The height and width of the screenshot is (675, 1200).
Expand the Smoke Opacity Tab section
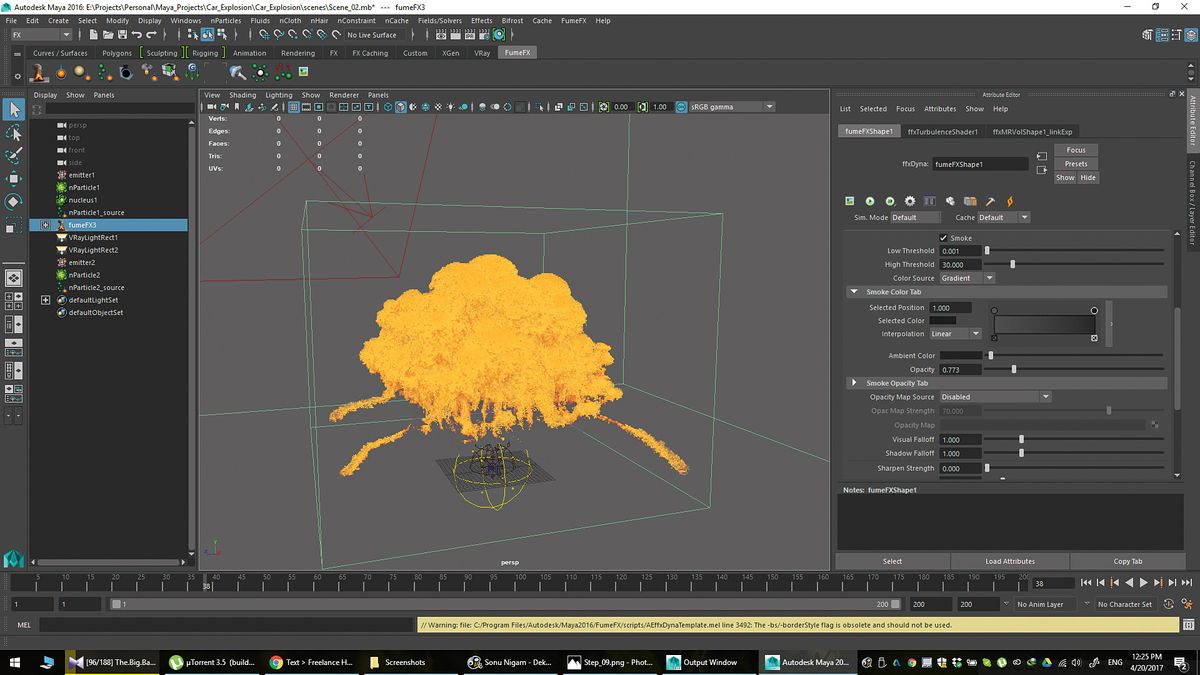854,382
